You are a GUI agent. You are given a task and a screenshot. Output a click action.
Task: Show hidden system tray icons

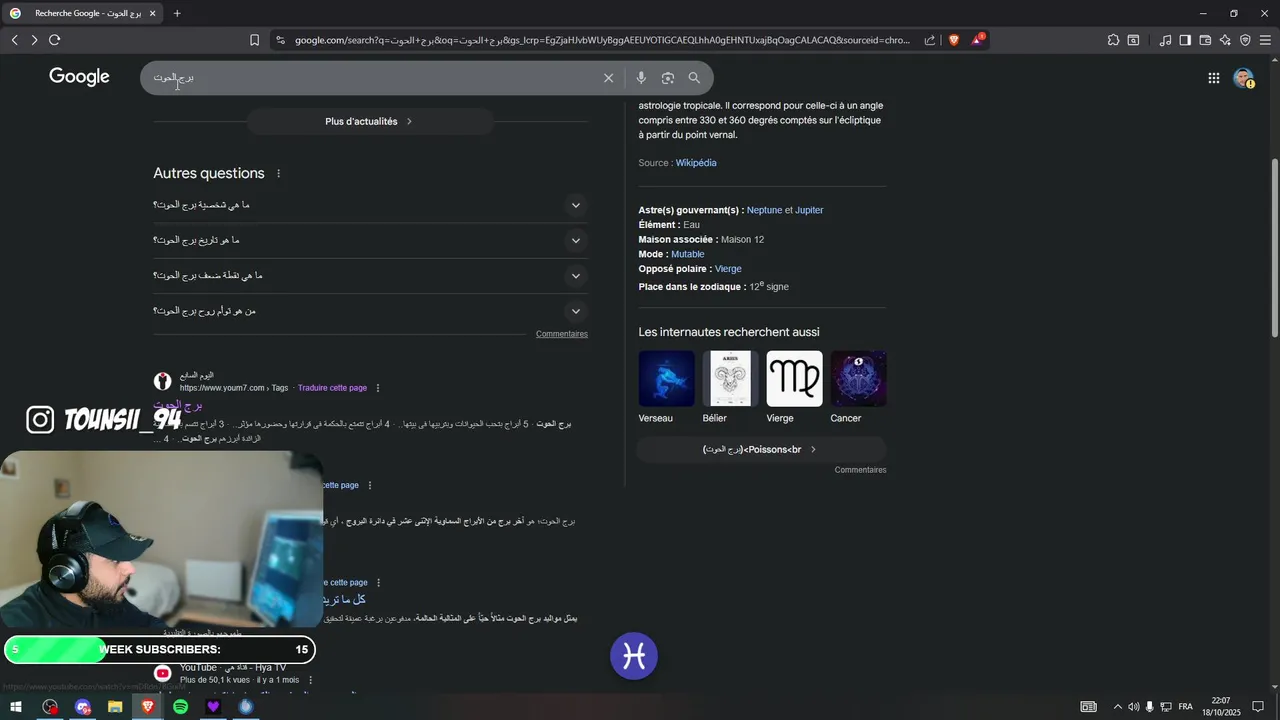(1117, 707)
